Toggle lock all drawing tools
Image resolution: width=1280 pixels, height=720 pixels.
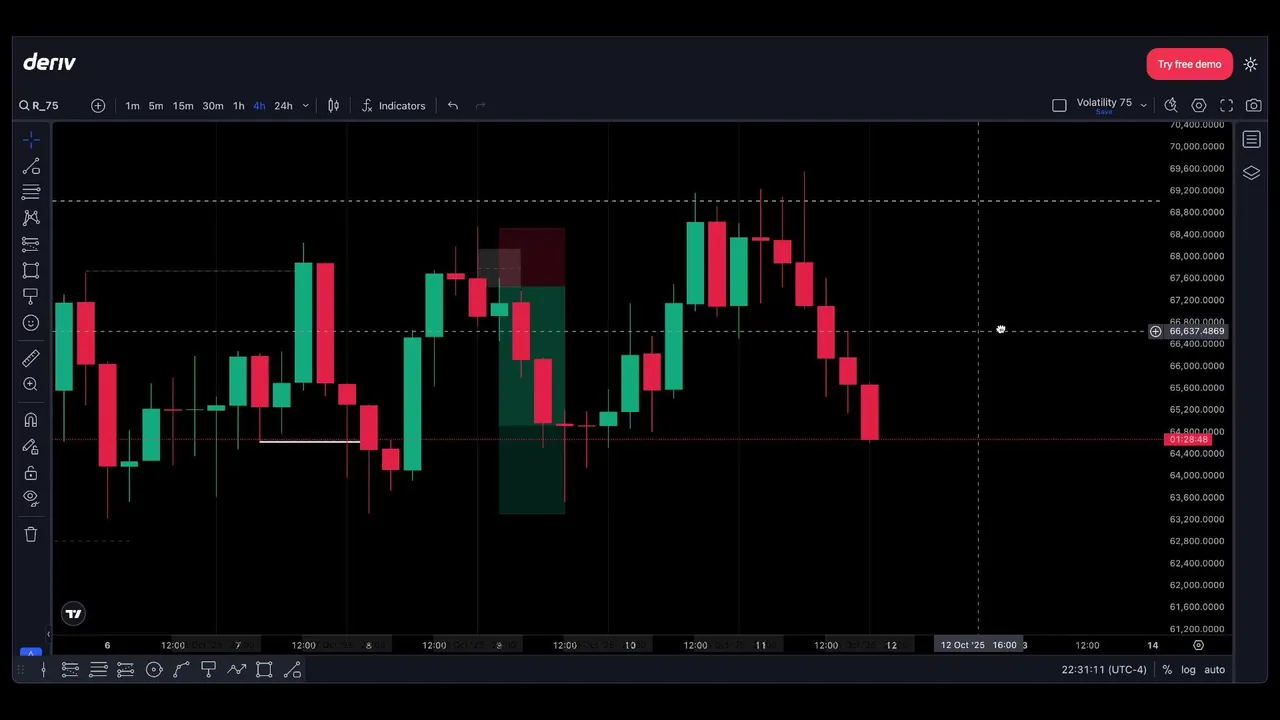coord(31,472)
